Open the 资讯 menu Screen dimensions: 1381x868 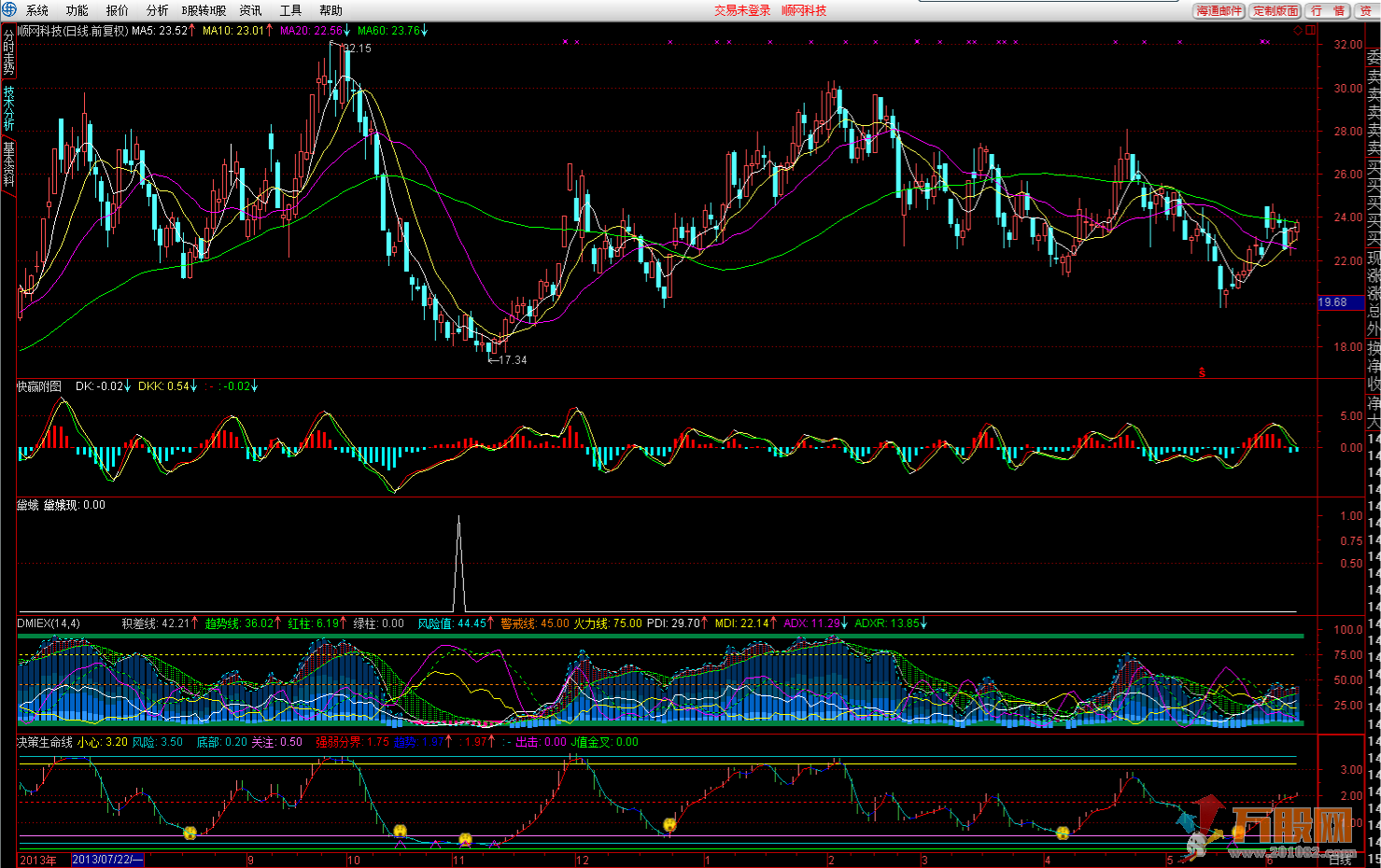tap(250, 10)
